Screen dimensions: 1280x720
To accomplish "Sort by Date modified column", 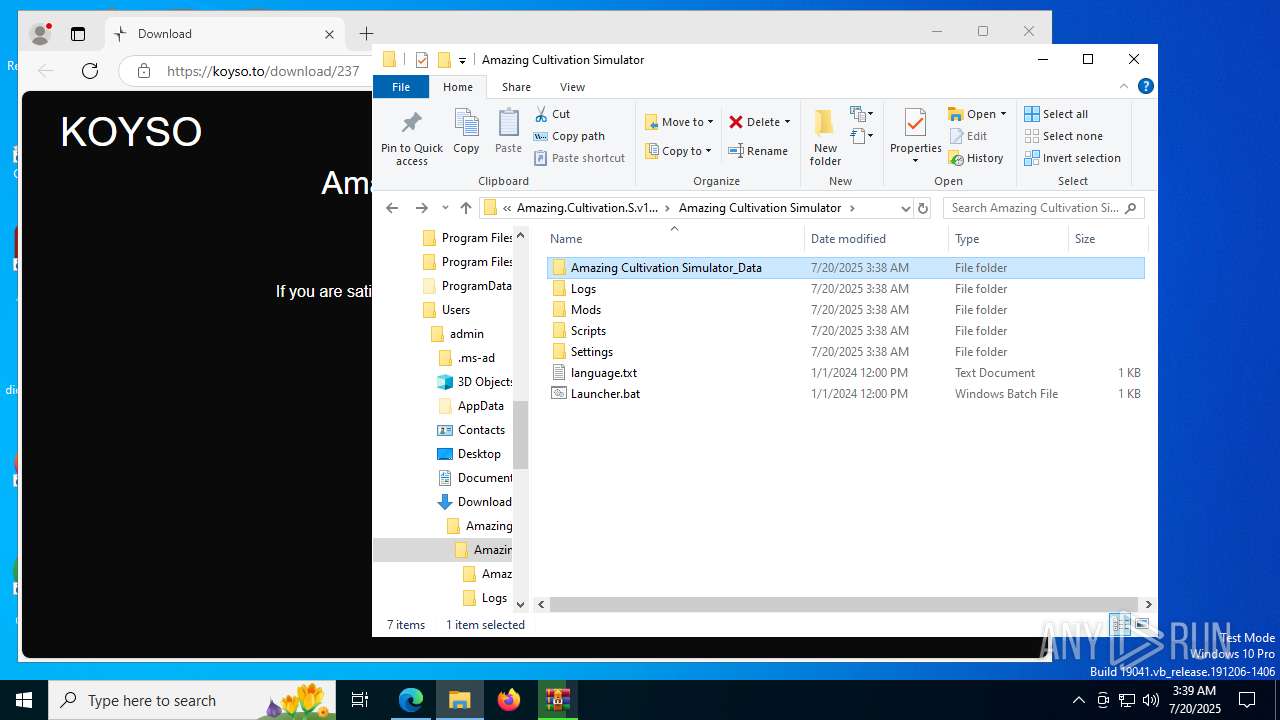I will [875, 239].
